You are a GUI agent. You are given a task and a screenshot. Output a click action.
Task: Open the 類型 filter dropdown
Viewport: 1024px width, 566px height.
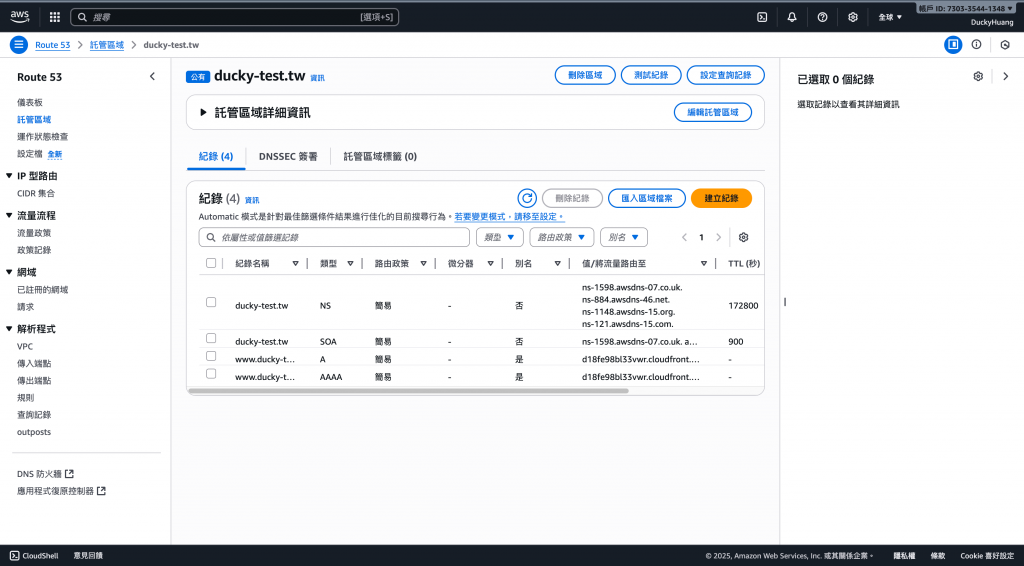pyautogui.click(x=500, y=238)
